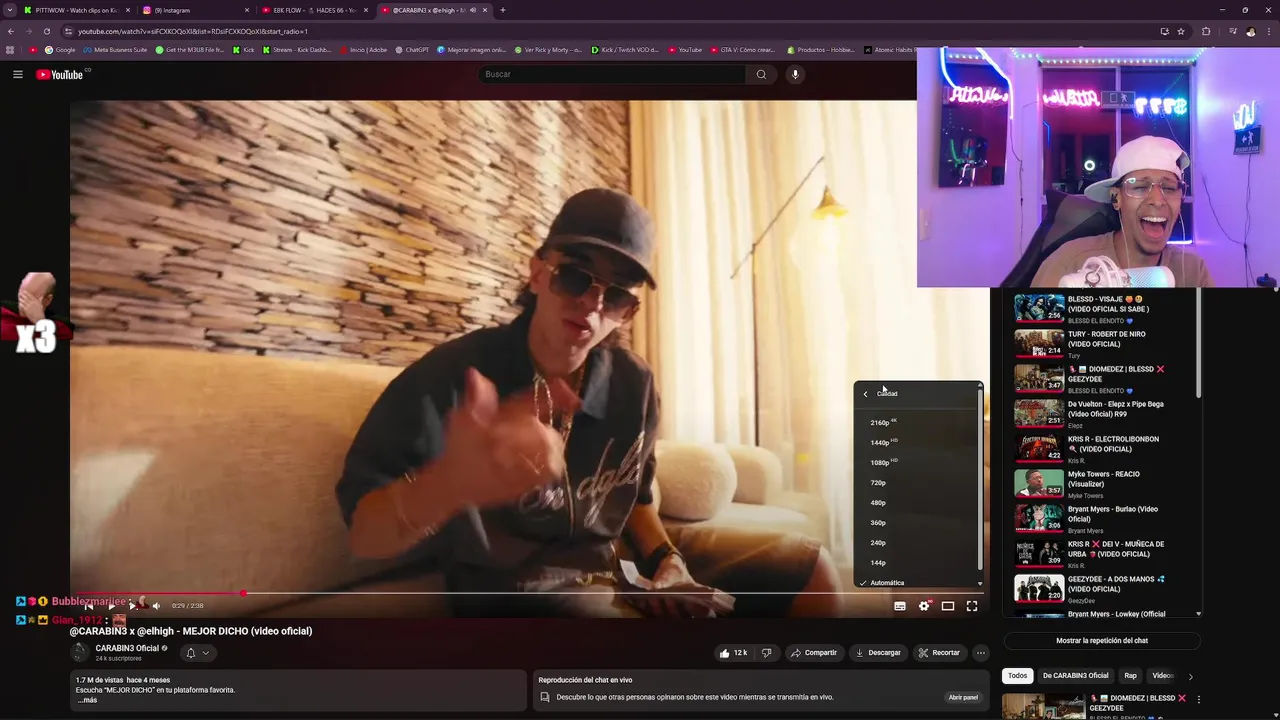
Task: Click the quality menu scrollbar
Action: click(980, 480)
